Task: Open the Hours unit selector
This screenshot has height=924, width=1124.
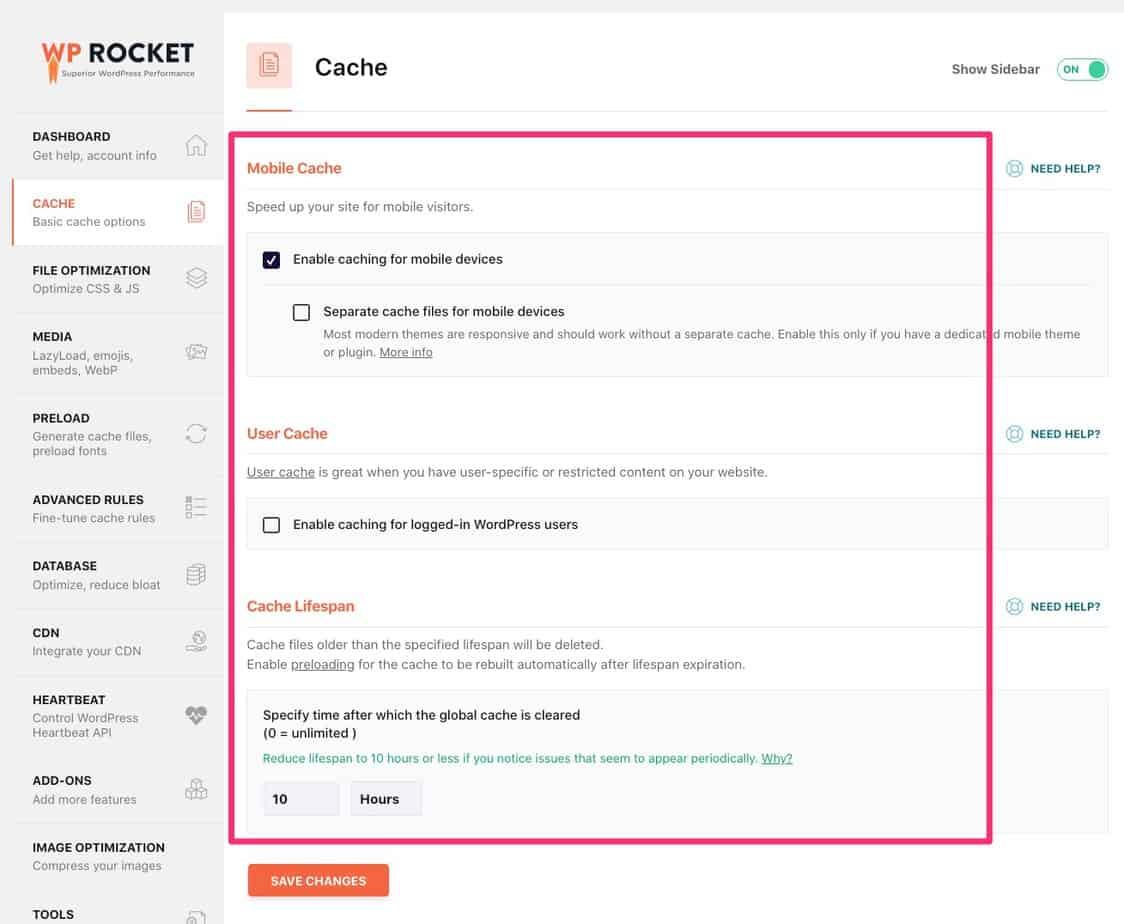Action: click(x=386, y=798)
